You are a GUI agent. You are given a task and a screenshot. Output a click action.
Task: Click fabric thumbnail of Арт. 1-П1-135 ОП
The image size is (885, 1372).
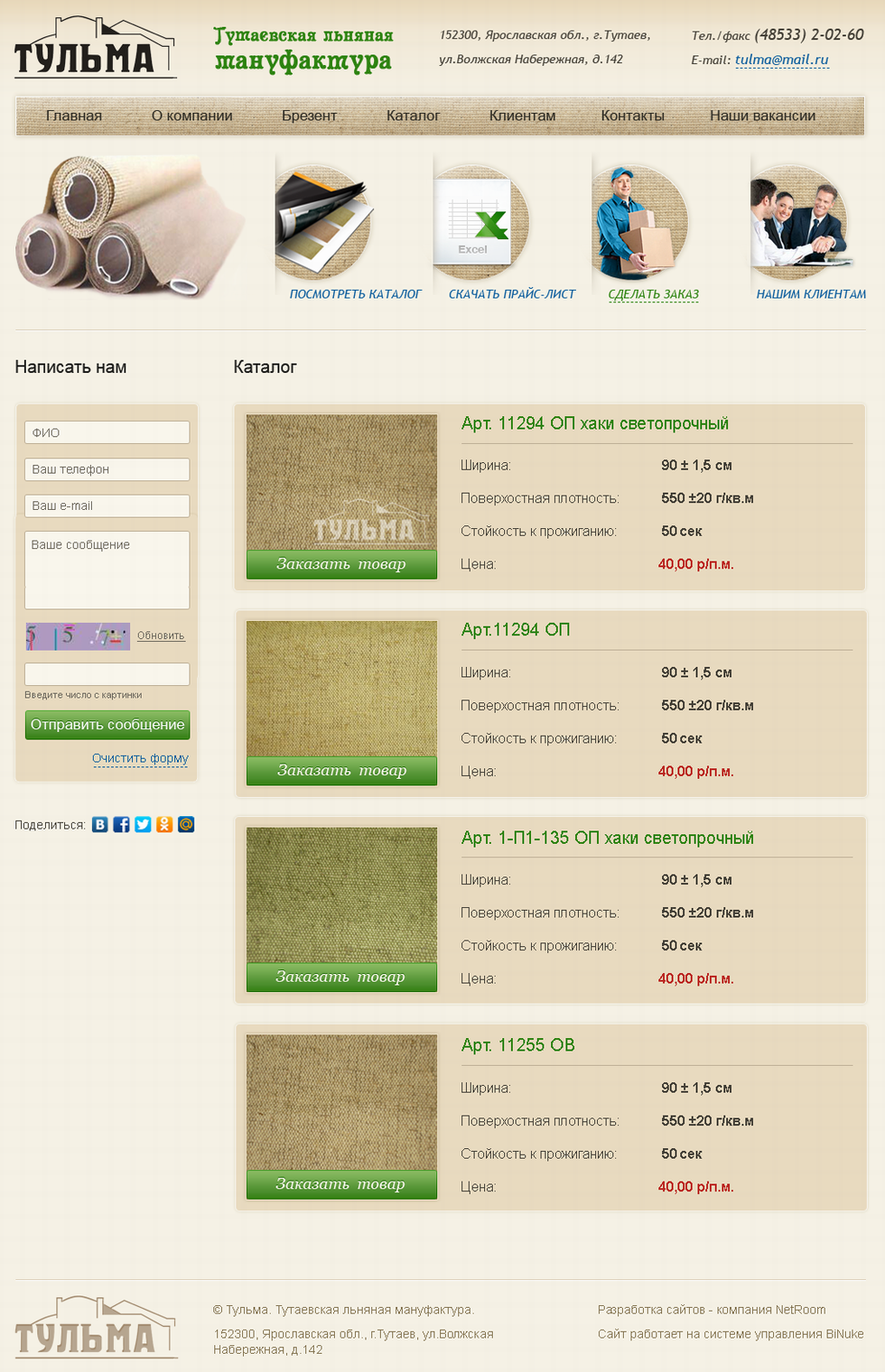341,895
